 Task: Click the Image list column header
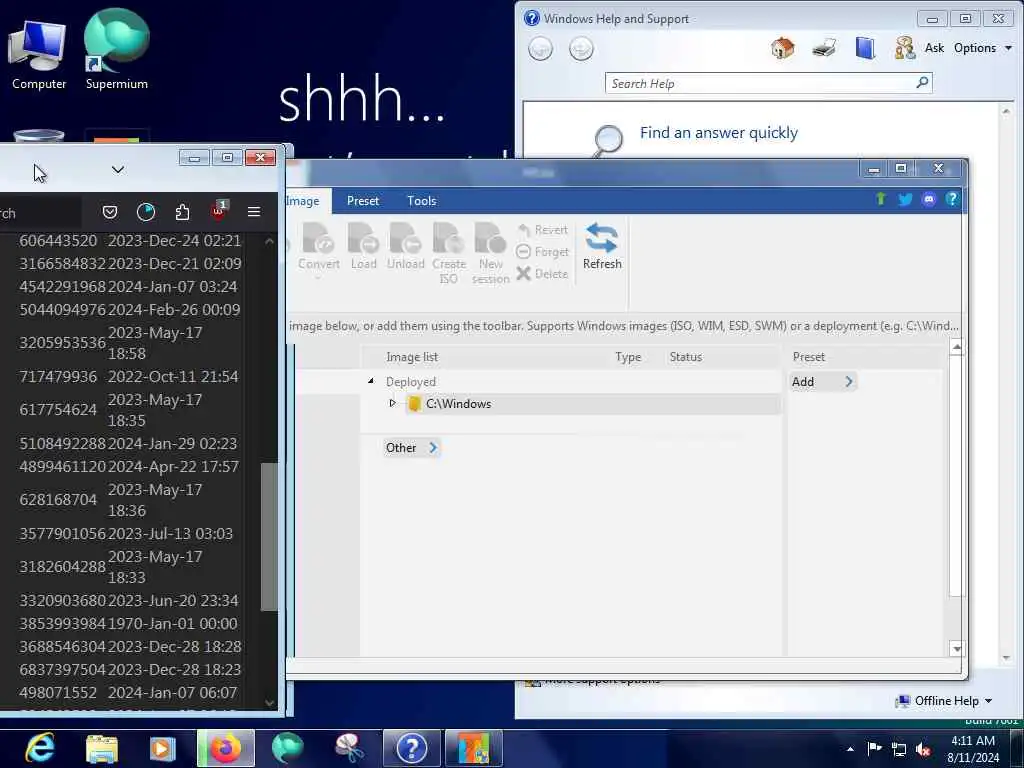[412, 357]
